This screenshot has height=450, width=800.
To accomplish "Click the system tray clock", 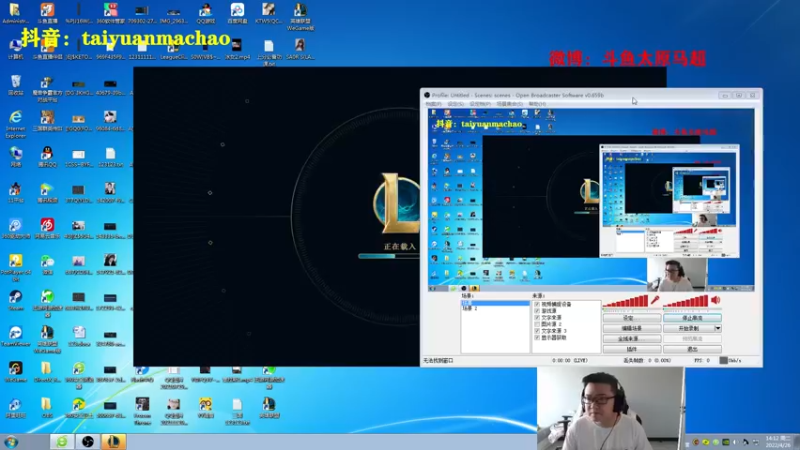I will [x=778, y=442].
